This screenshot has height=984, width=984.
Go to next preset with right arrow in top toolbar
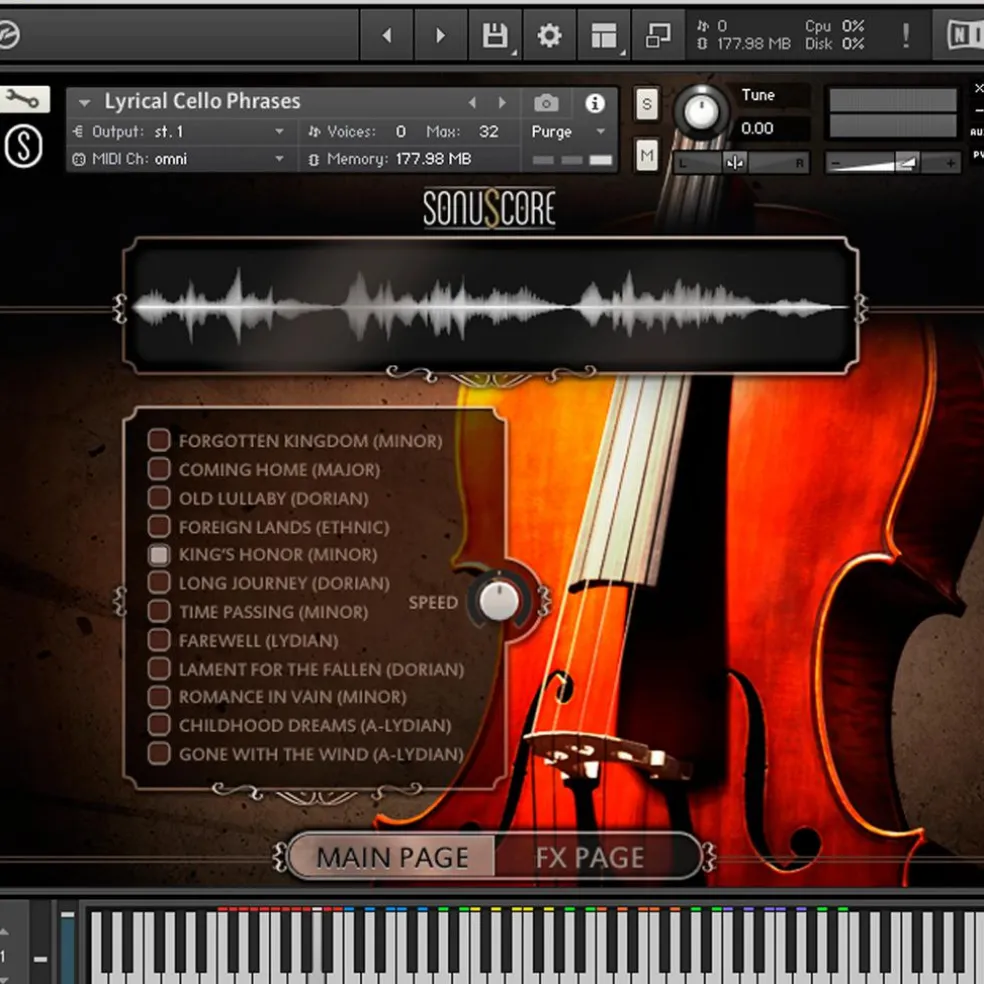[441, 35]
